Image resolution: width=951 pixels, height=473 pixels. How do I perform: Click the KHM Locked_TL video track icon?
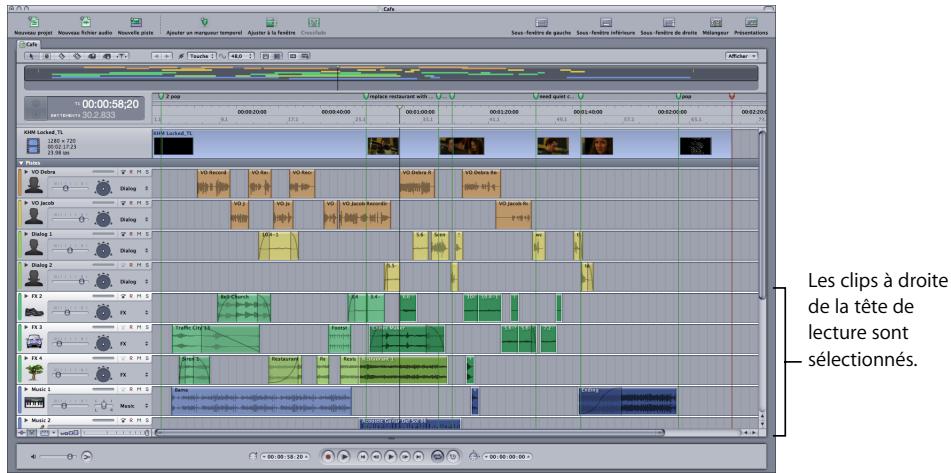click(33, 146)
